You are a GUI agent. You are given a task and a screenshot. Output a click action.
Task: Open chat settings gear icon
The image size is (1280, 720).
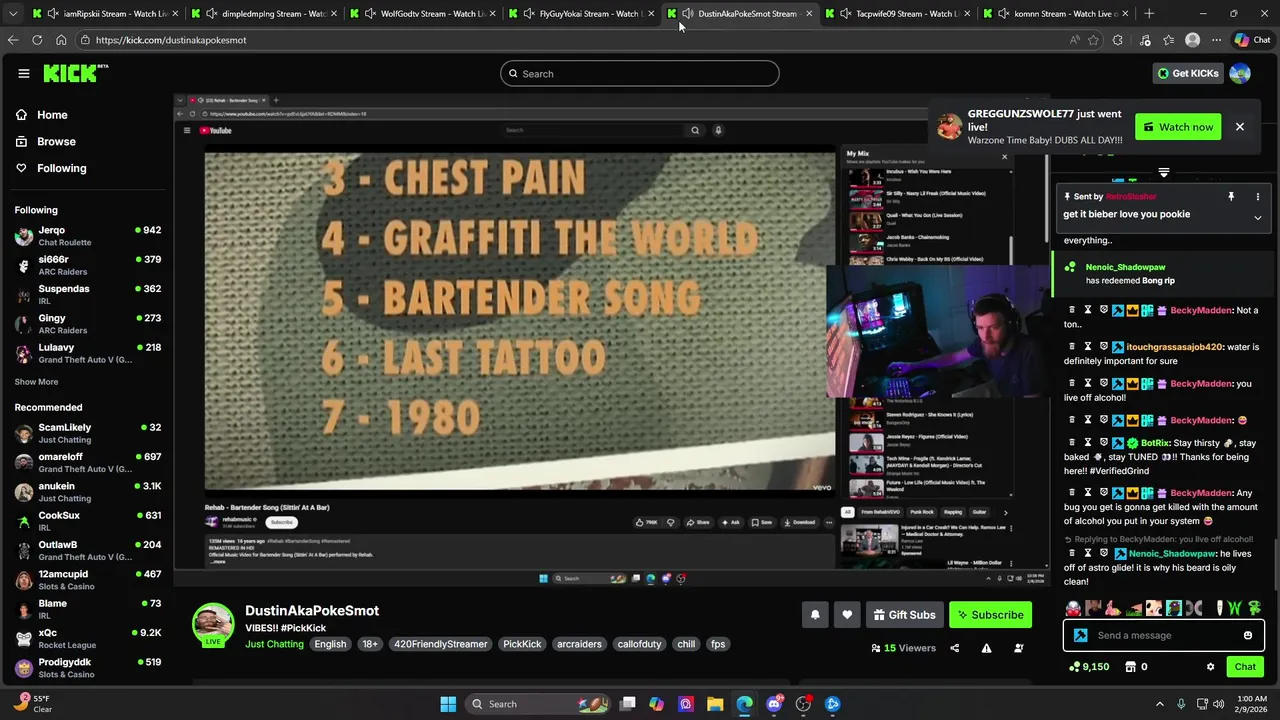tap(1210, 667)
